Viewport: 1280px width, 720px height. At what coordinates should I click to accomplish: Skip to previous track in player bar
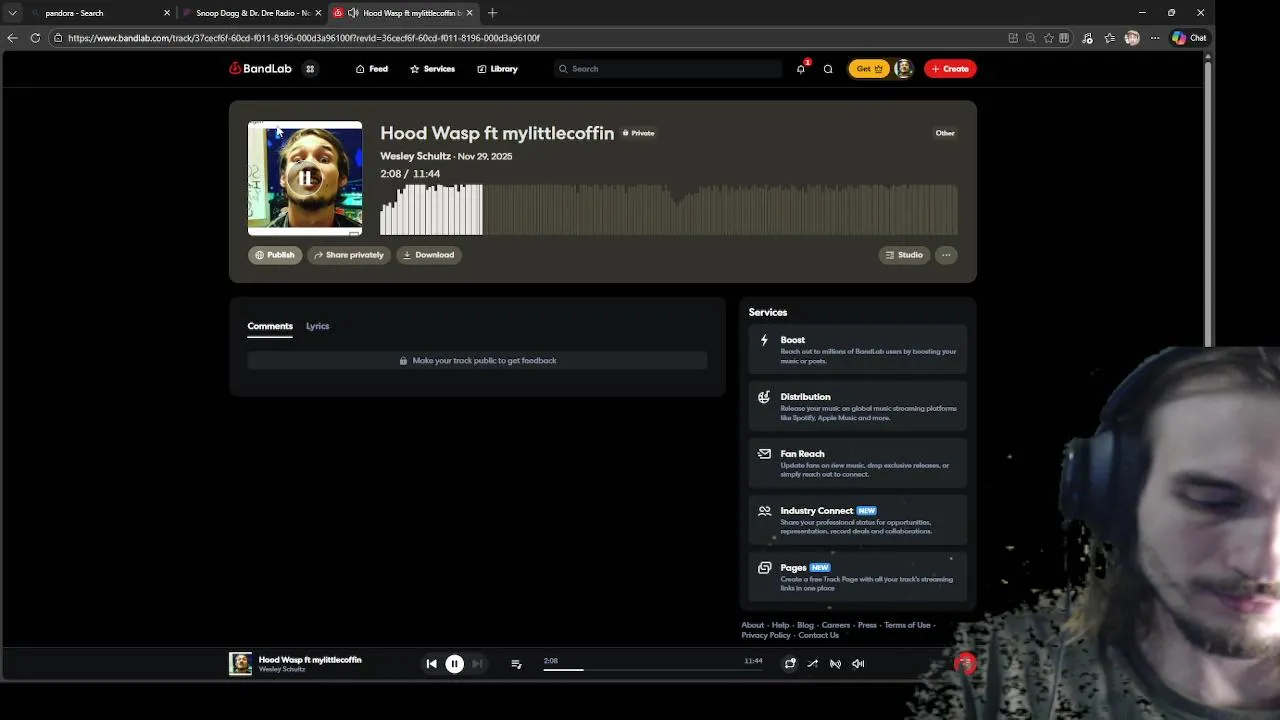point(431,663)
